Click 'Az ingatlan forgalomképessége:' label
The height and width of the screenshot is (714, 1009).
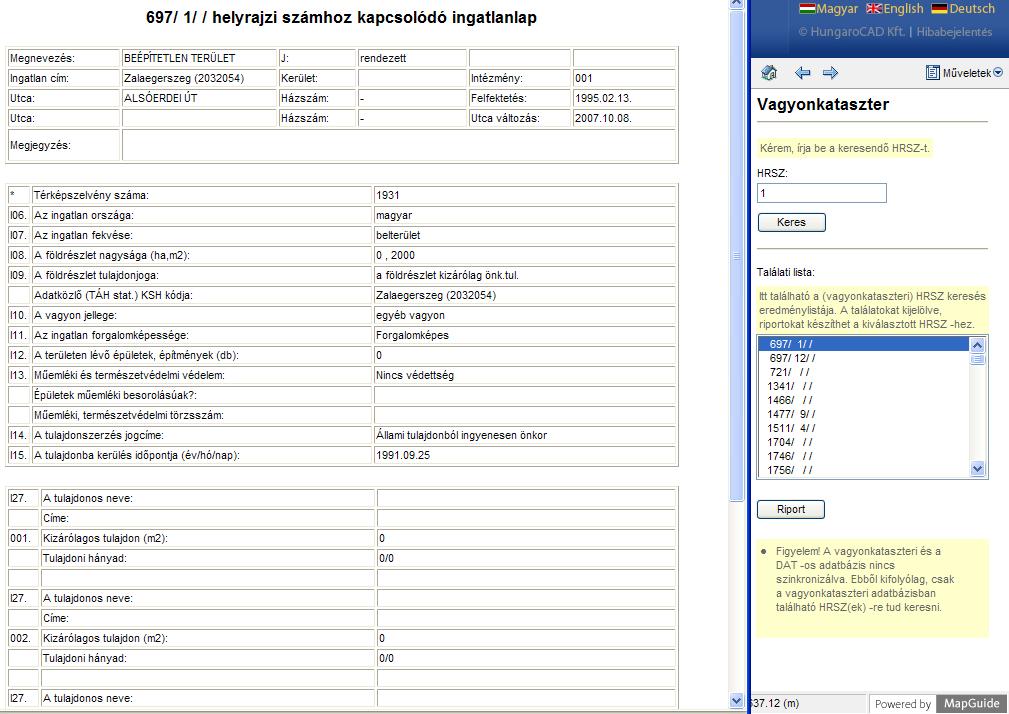109,335
